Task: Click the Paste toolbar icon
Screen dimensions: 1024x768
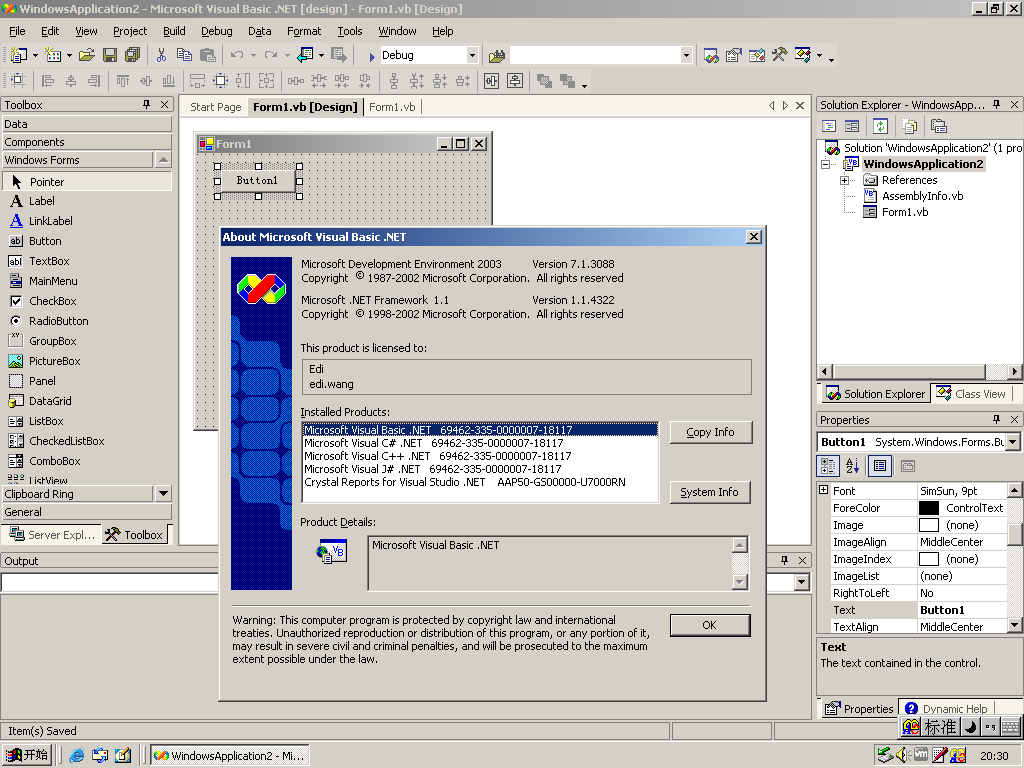Action: [208, 56]
